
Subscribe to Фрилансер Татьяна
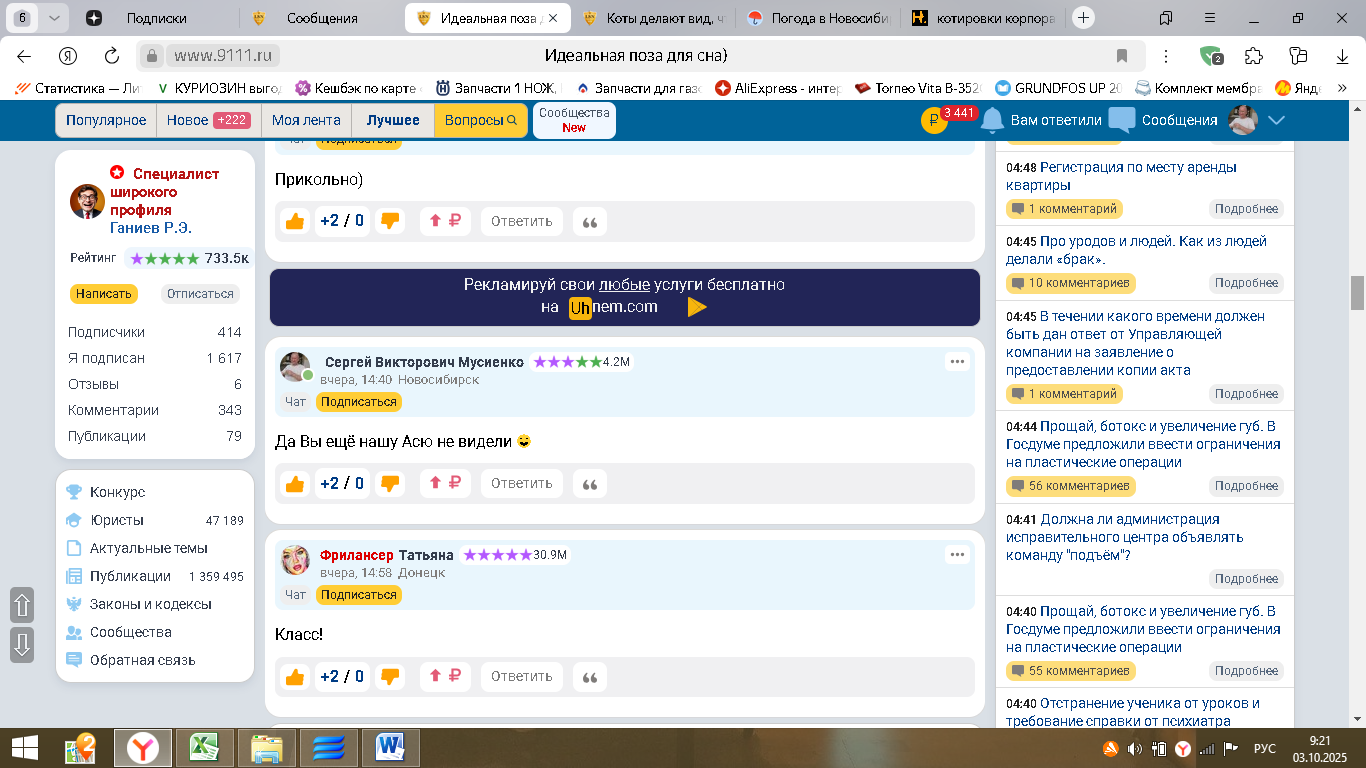pos(359,595)
